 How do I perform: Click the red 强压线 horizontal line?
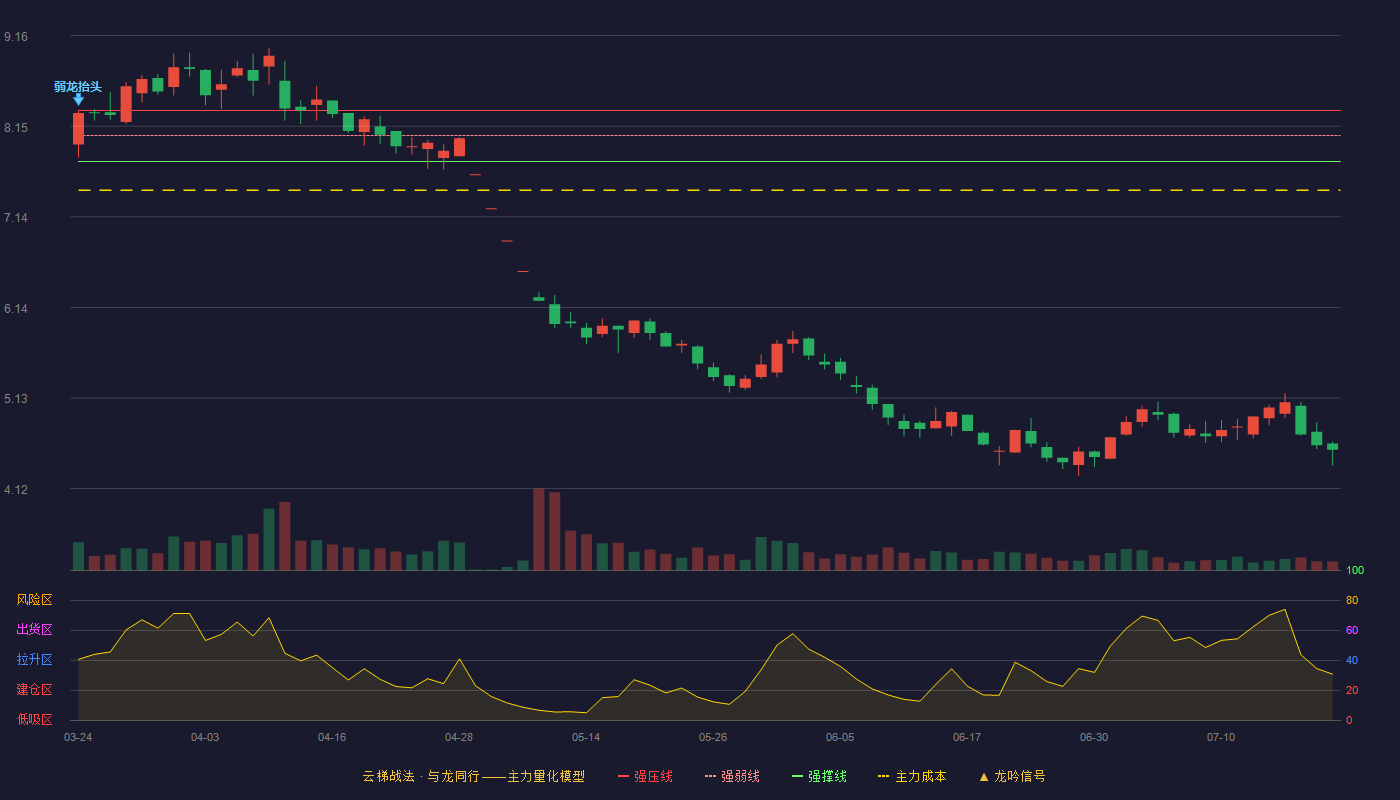pos(709,111)
